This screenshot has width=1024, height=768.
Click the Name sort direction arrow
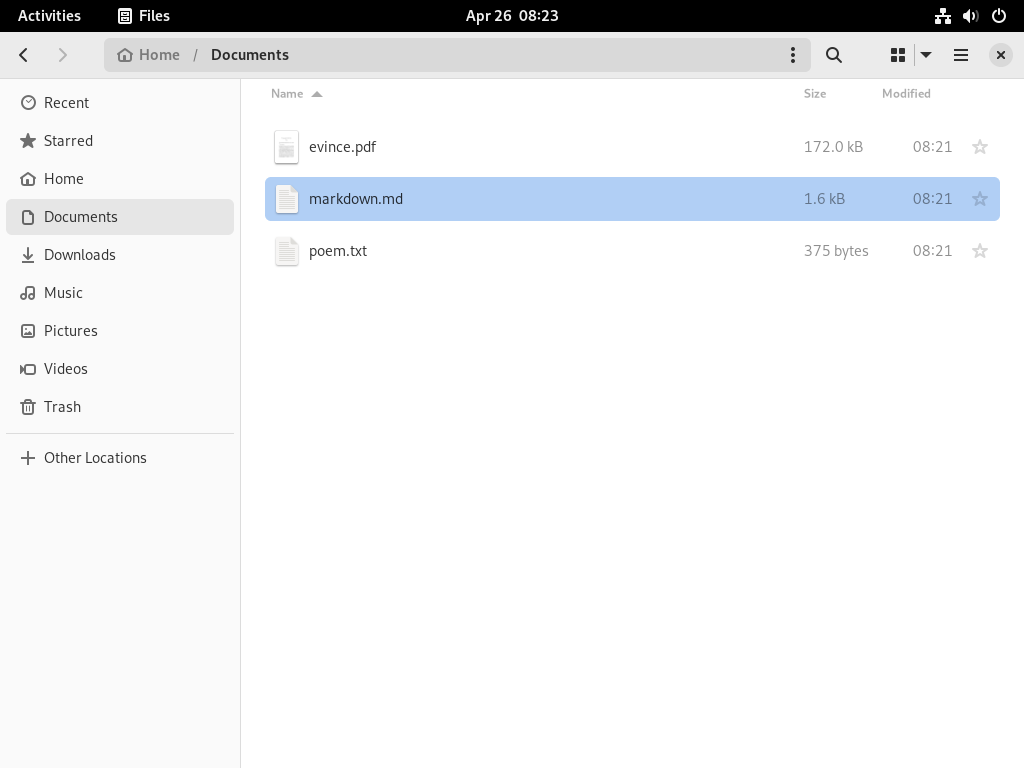pos(317,94)
